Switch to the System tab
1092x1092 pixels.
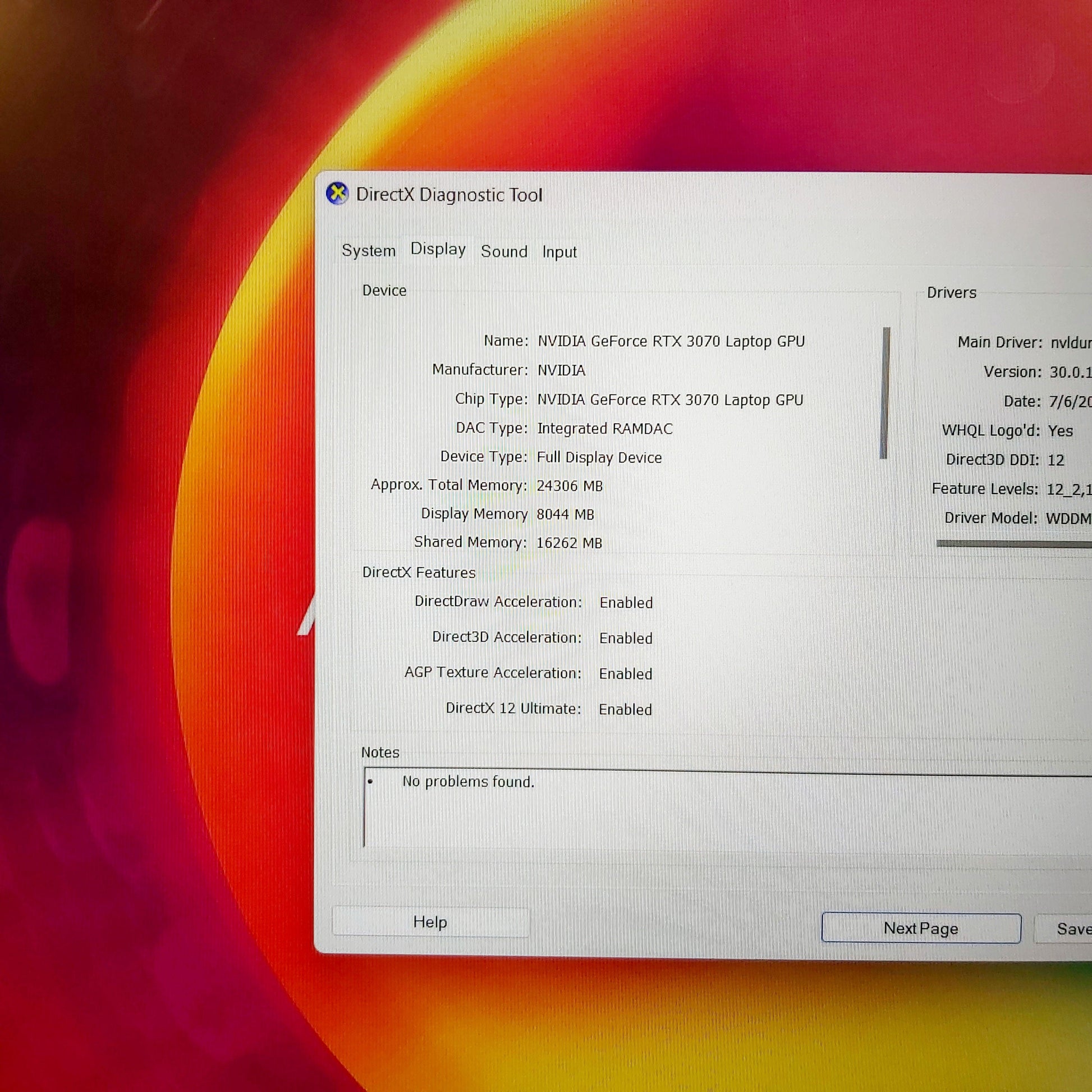tap(369, 250)
